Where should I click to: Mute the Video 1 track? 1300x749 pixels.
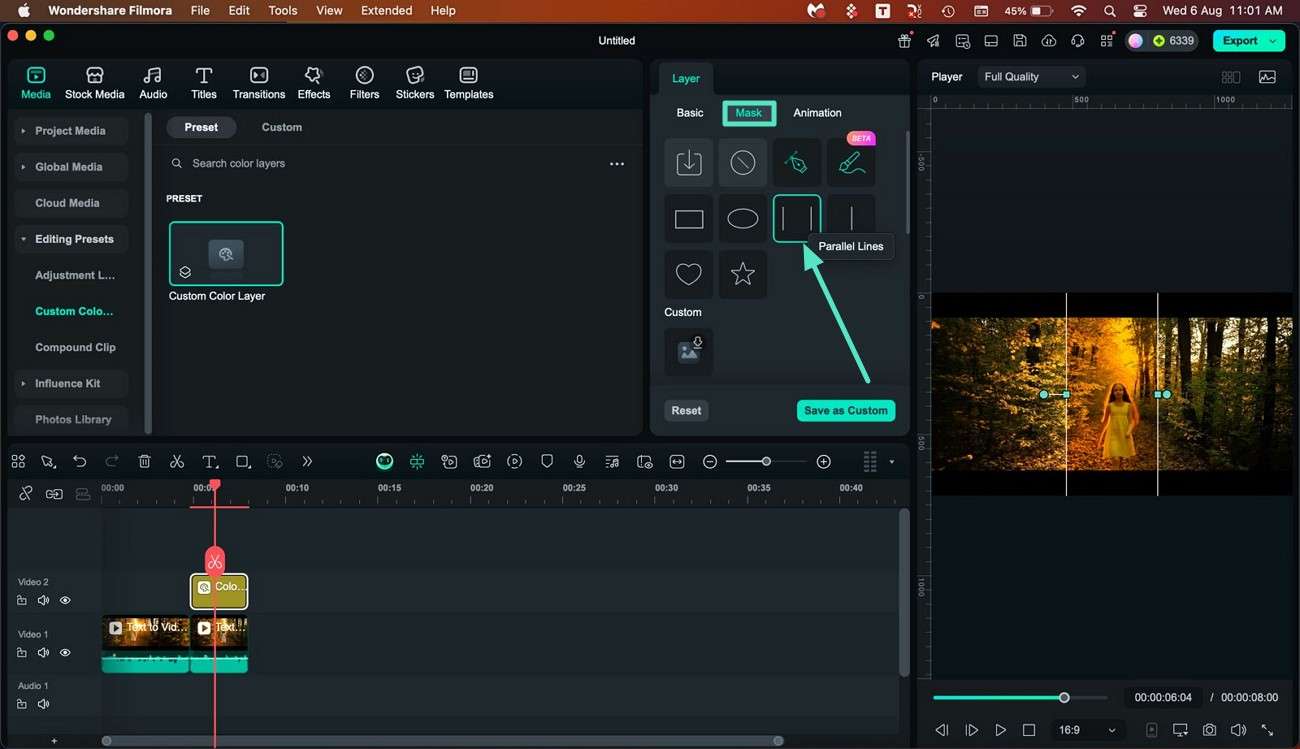tap(43, 653)
